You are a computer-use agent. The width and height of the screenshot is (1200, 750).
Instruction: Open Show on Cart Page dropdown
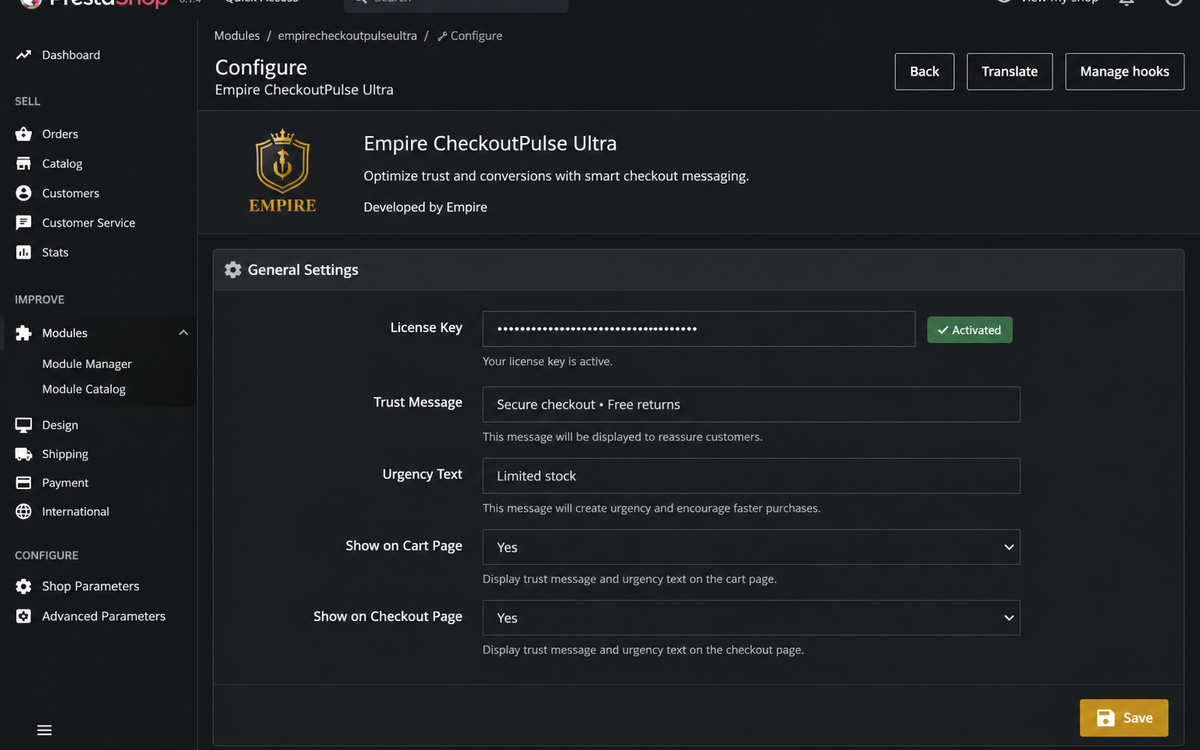tap(751, 547)
